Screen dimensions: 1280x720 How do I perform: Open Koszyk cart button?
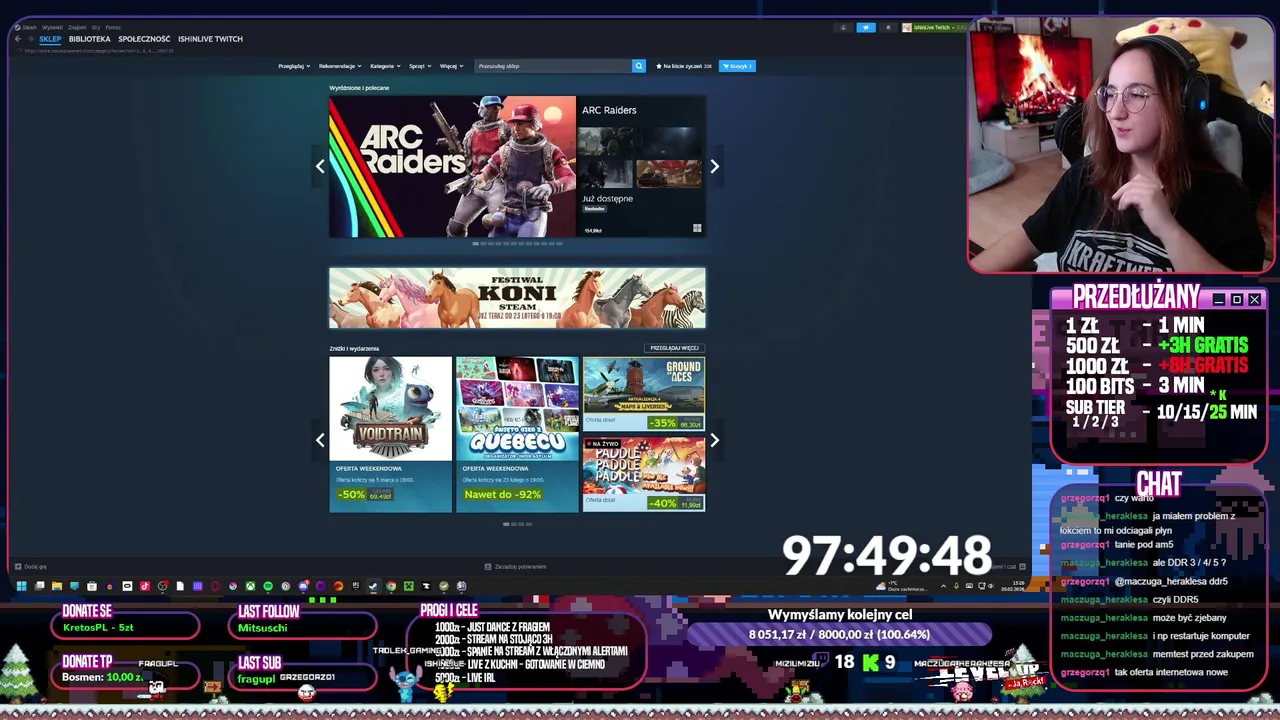(x=738, y=66)
